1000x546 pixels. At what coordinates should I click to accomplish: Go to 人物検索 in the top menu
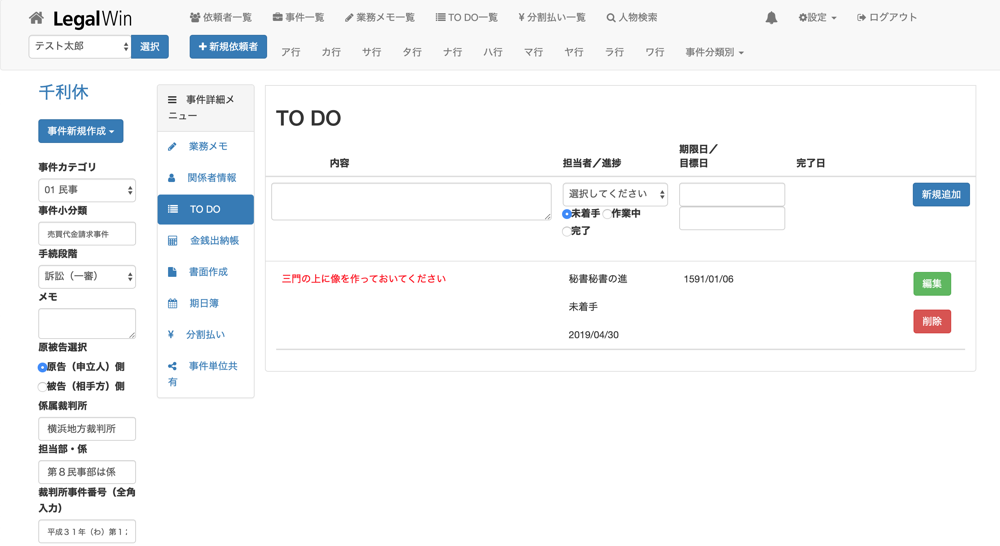tap(632, 18)
